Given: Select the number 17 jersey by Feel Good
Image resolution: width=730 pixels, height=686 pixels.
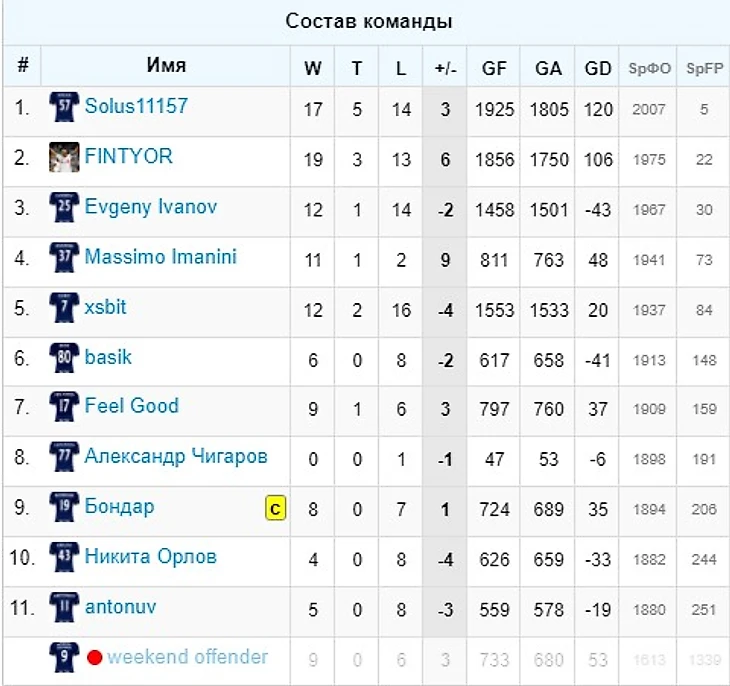Looking at the screenshot, I should pyautogui.click(x=64, y=407).
